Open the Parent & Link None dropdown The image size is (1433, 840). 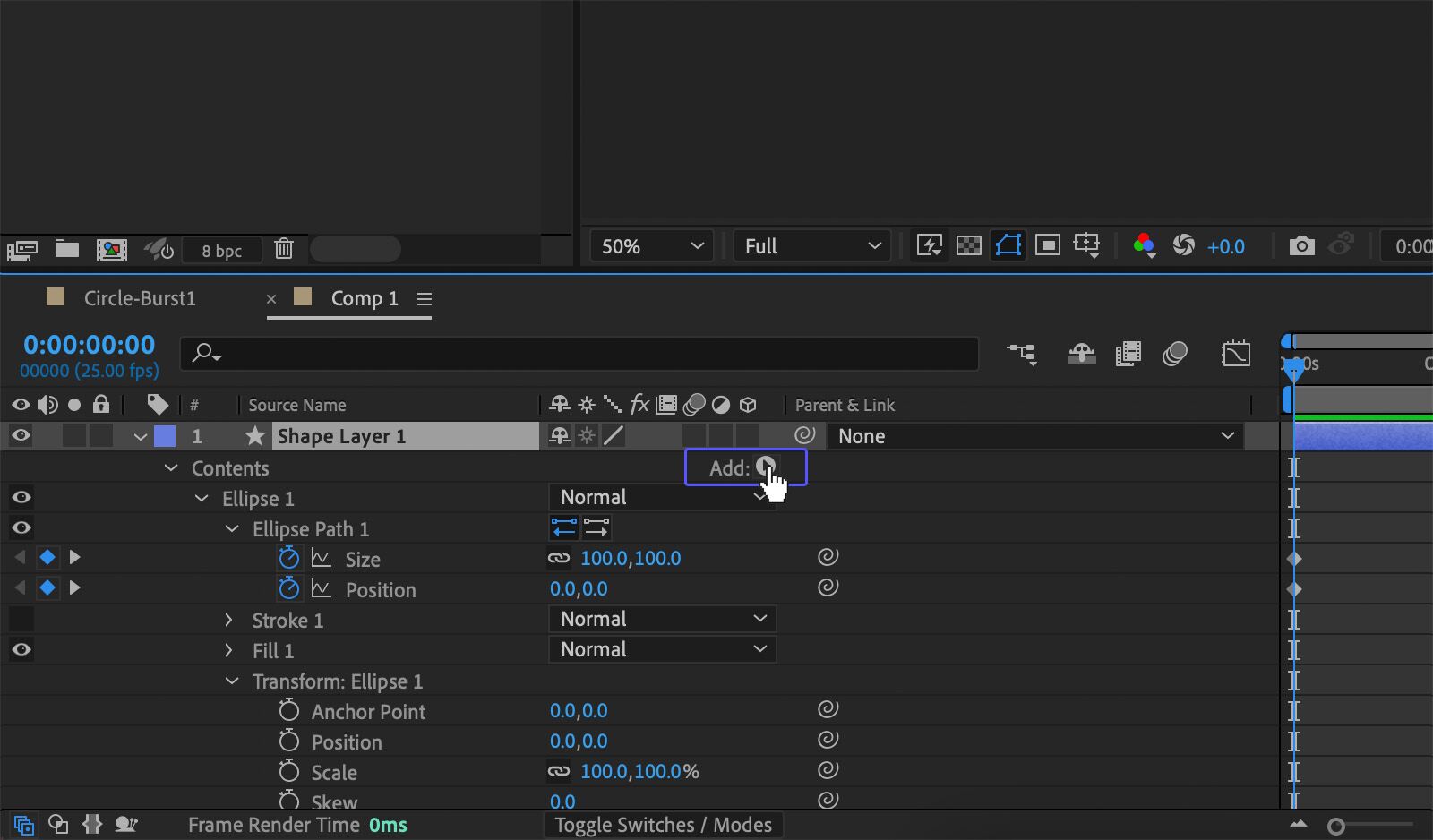tap(1036, 436)
